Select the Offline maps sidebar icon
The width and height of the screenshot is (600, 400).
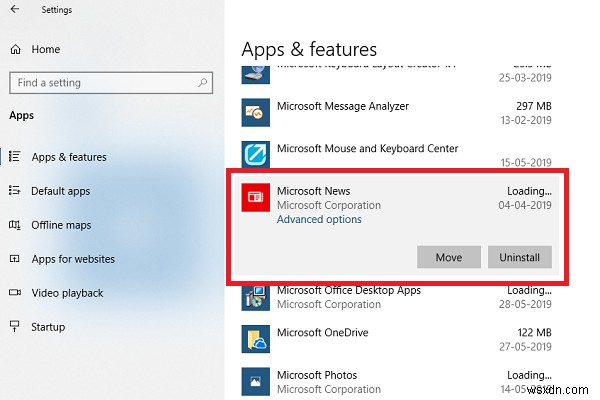tap(15, 225)
